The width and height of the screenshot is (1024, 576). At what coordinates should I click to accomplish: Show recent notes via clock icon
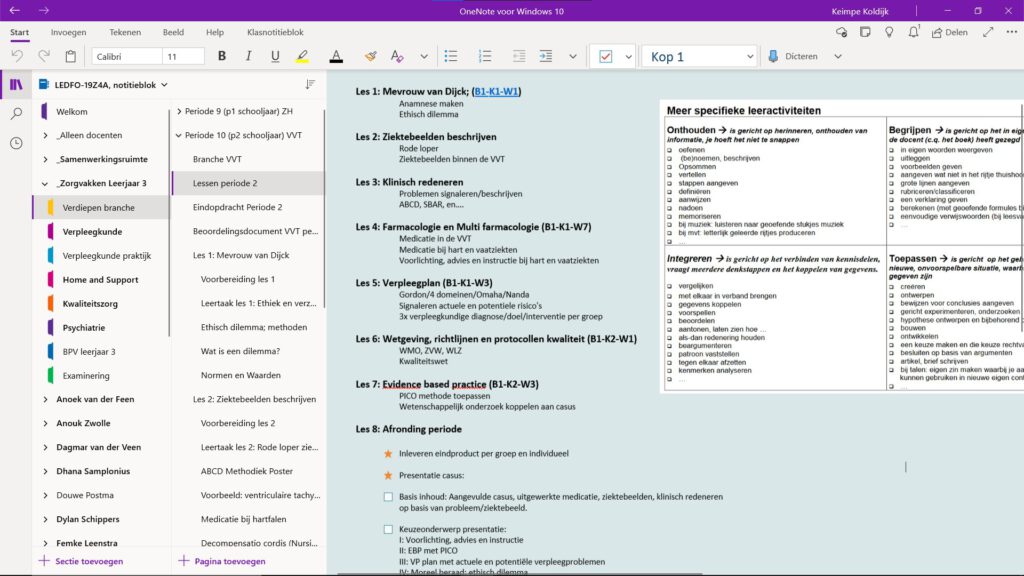[16, 143]
